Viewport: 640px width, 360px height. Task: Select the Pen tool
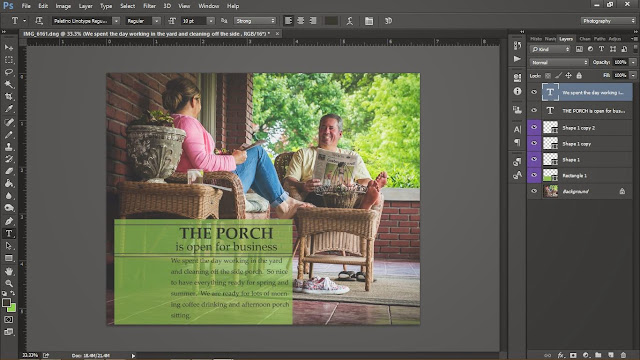(x=9, y=221)
